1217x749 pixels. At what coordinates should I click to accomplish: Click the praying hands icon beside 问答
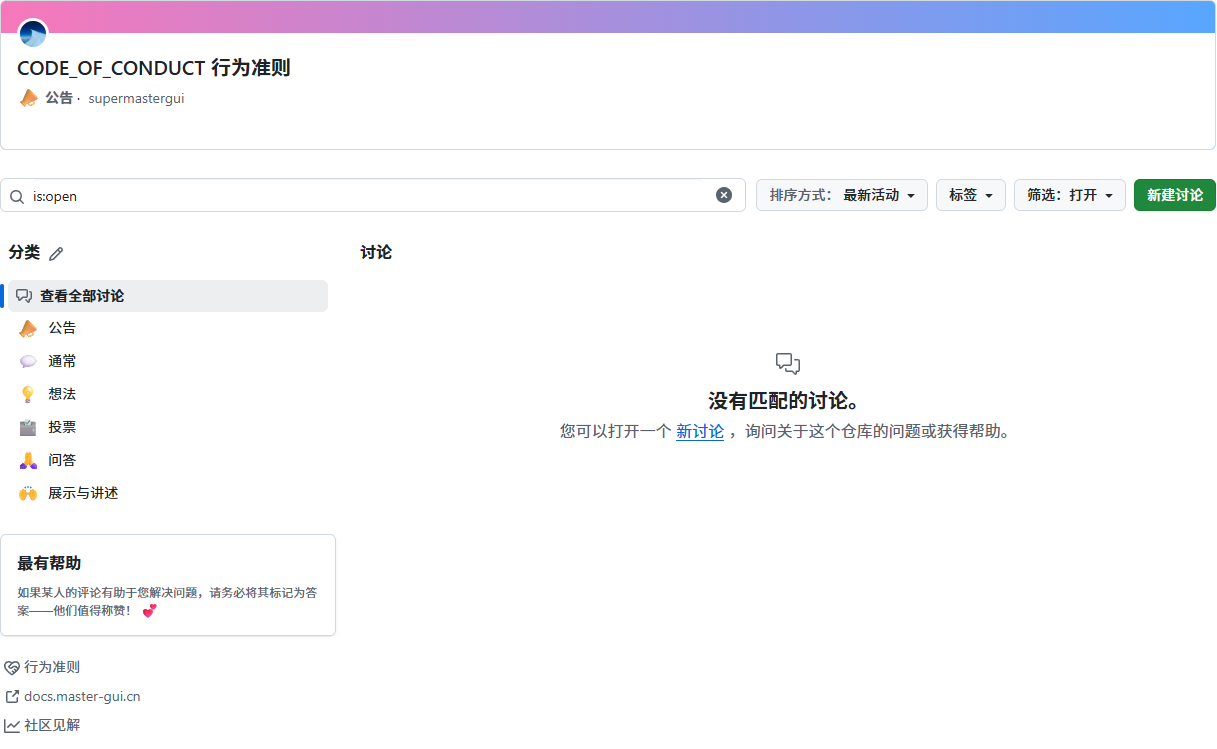pyautogui.click(x=28, y=460)
